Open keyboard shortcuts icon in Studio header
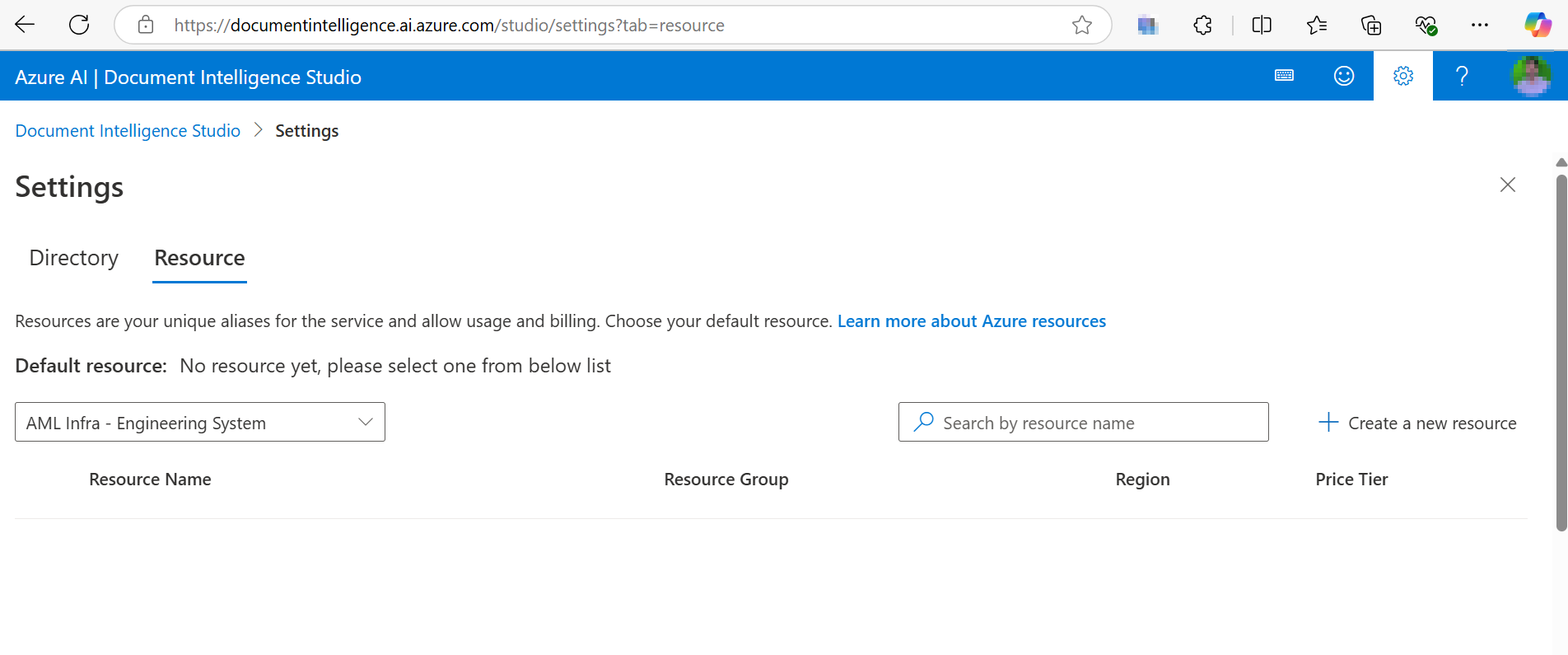This screenshot has width=1568, height=655. click(1284, 76)
